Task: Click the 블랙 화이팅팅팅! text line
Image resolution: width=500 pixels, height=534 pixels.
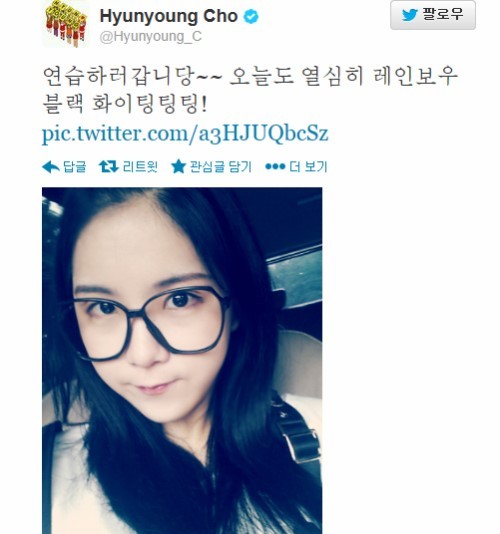Action: (x=125, y=104)
